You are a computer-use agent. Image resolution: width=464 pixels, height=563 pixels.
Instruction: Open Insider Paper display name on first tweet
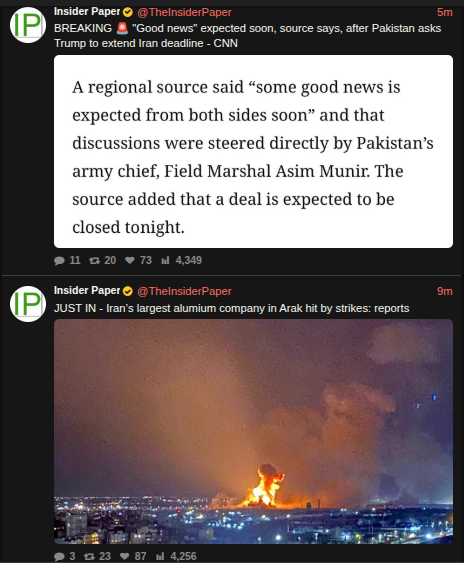coord(87,12)
